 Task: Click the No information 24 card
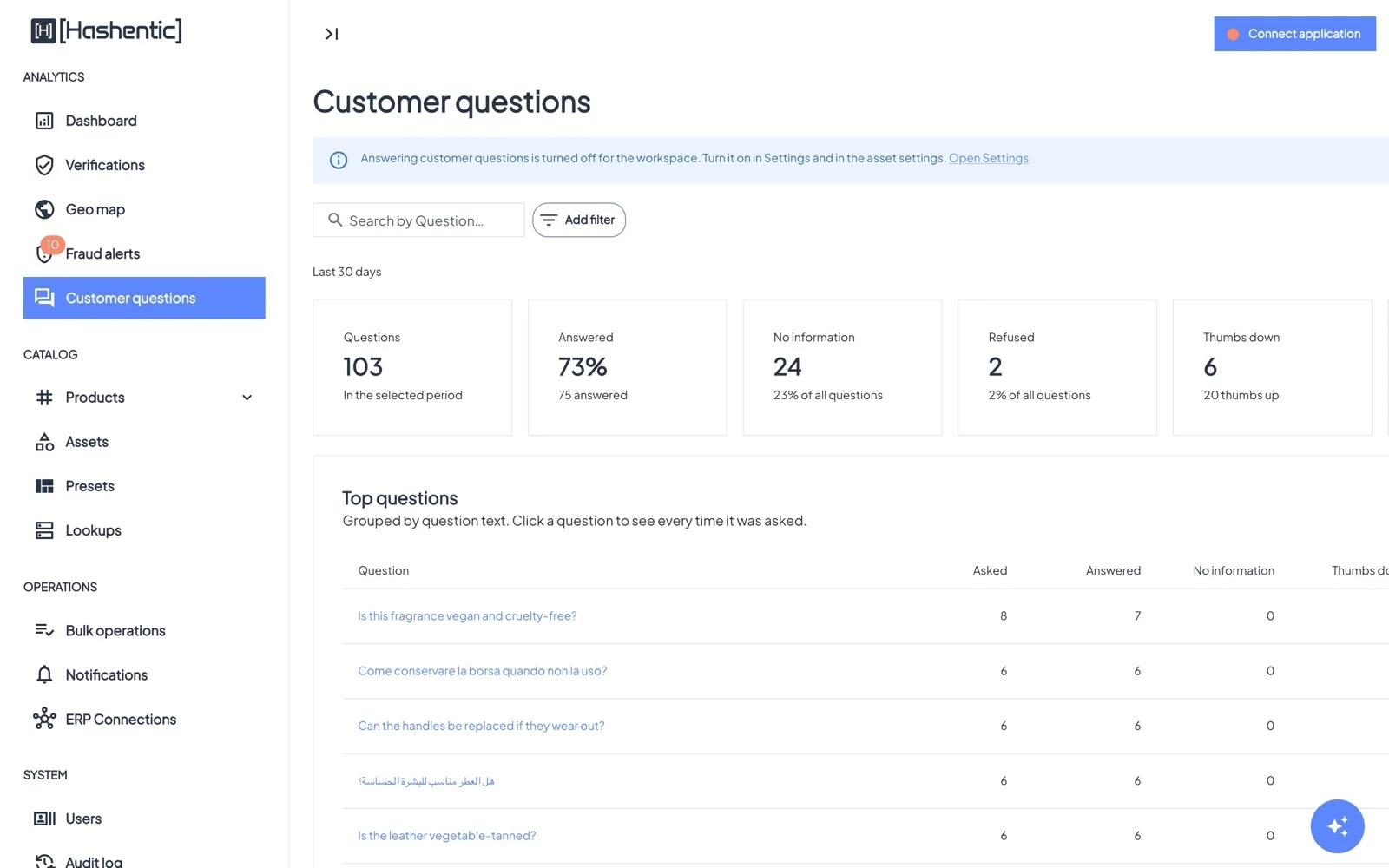(842, 367)
